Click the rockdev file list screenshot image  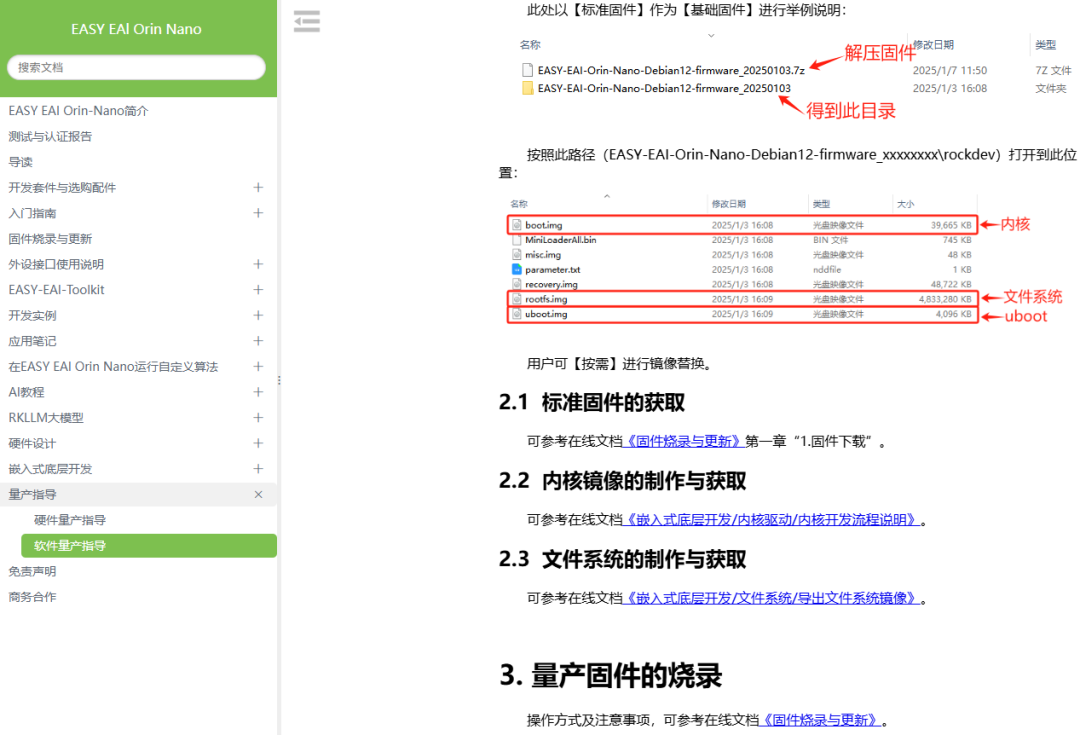[x=785, y=260]
